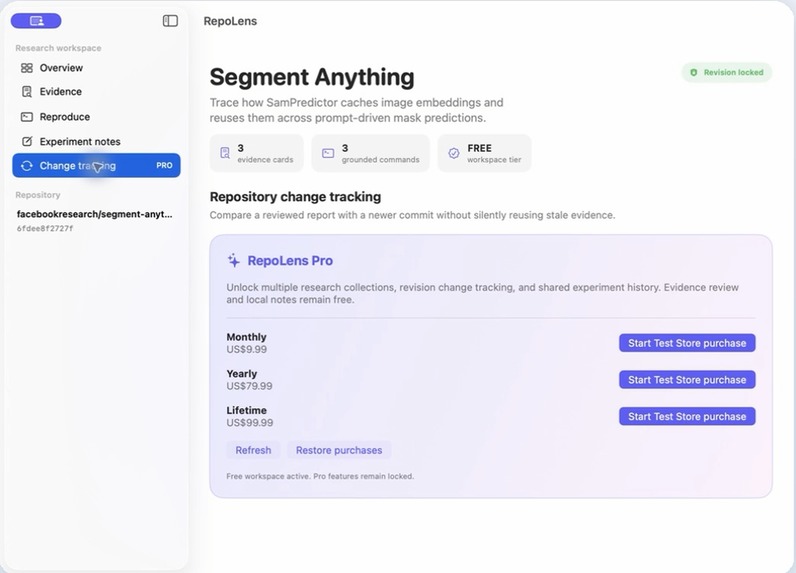Click the Change tracking sync icon
796x573 pixels.
coord(27,165)
